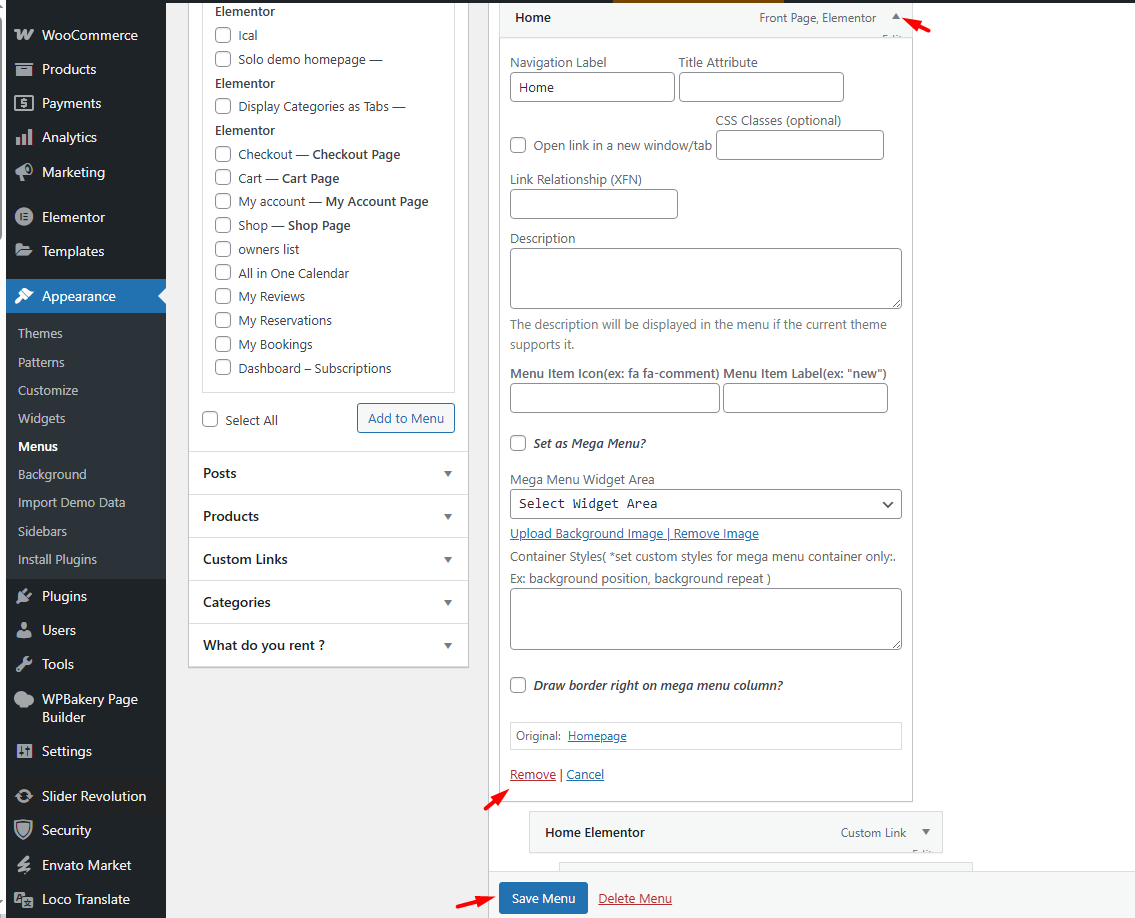
Task: Click the Plugins plug icon
Action: 24,596
